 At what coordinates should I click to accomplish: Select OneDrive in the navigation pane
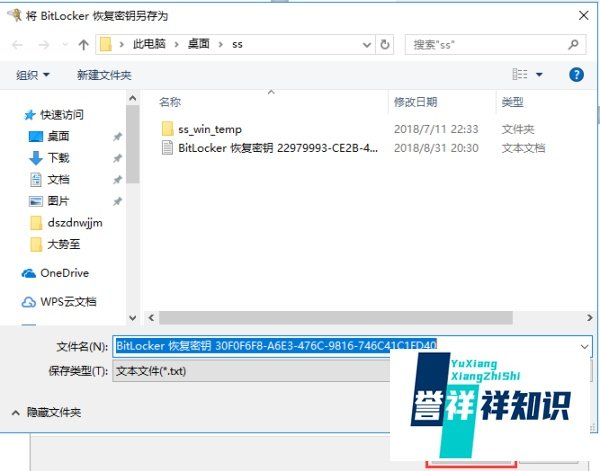(64, 273)
